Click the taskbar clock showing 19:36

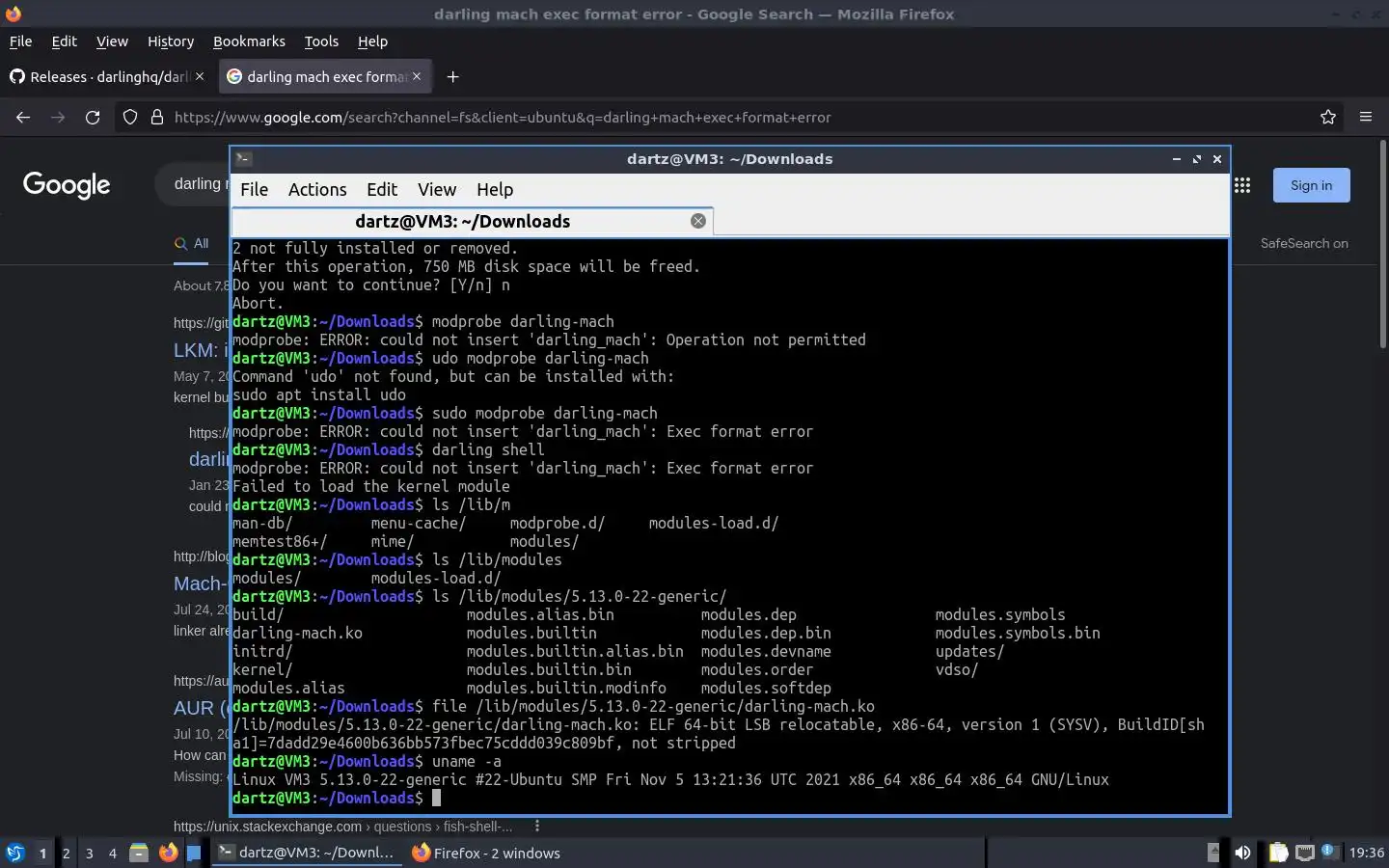point(1366,853)
